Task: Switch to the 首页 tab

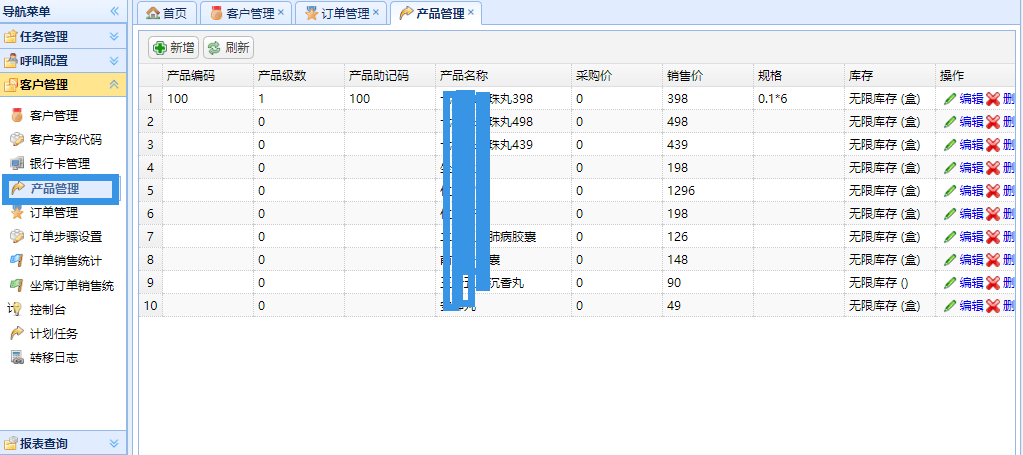Action: pos(166,13)
